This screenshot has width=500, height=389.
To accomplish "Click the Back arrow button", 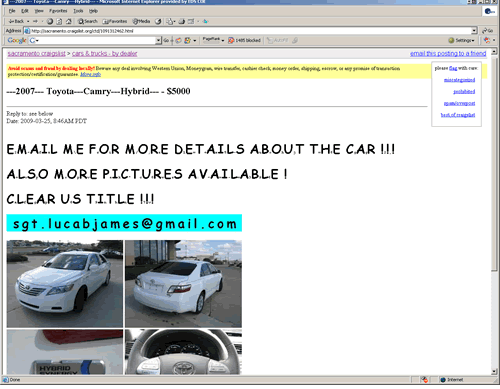I will click(x=16, y=21).
